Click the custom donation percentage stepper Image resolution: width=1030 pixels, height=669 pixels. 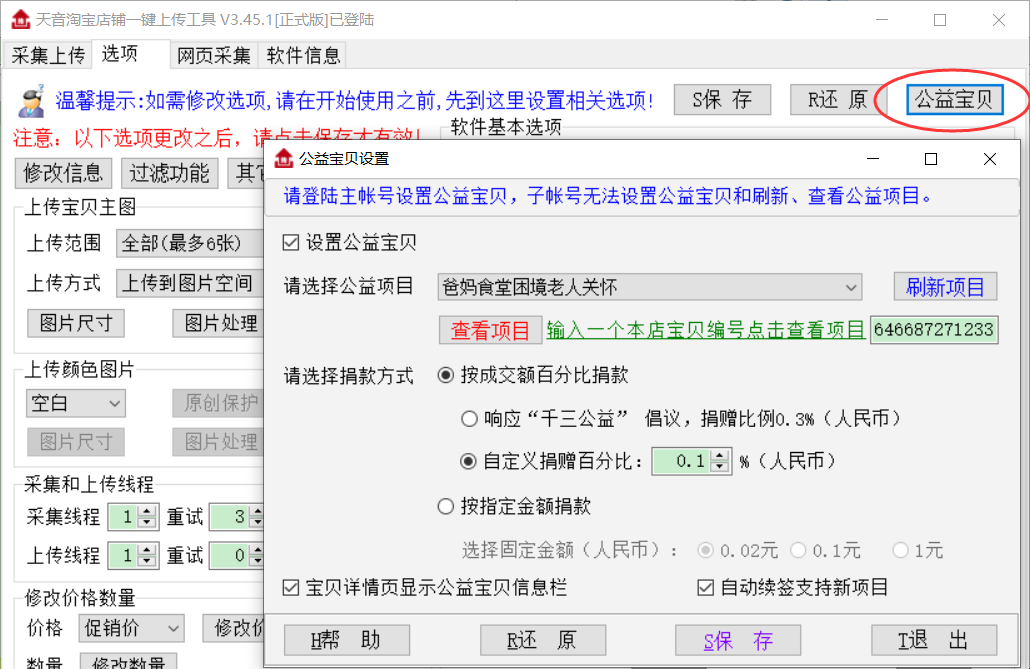[719, 461]
